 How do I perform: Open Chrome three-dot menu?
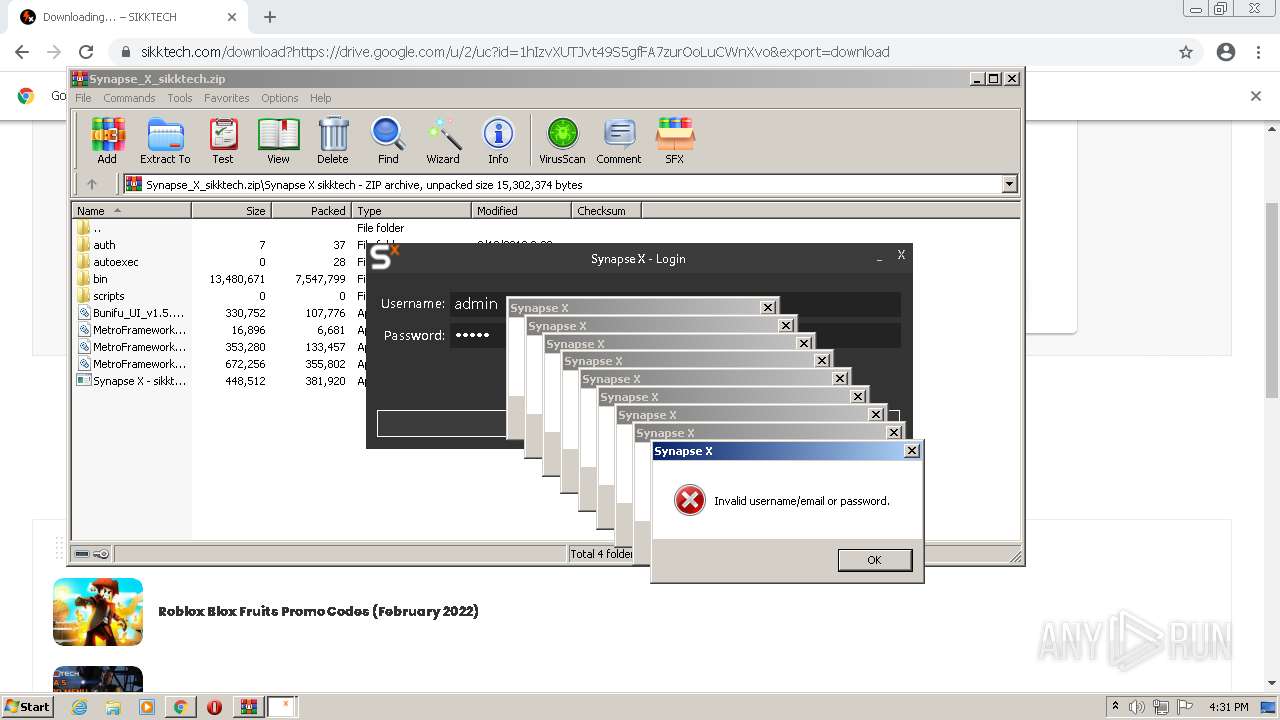tap(1258, 52)
